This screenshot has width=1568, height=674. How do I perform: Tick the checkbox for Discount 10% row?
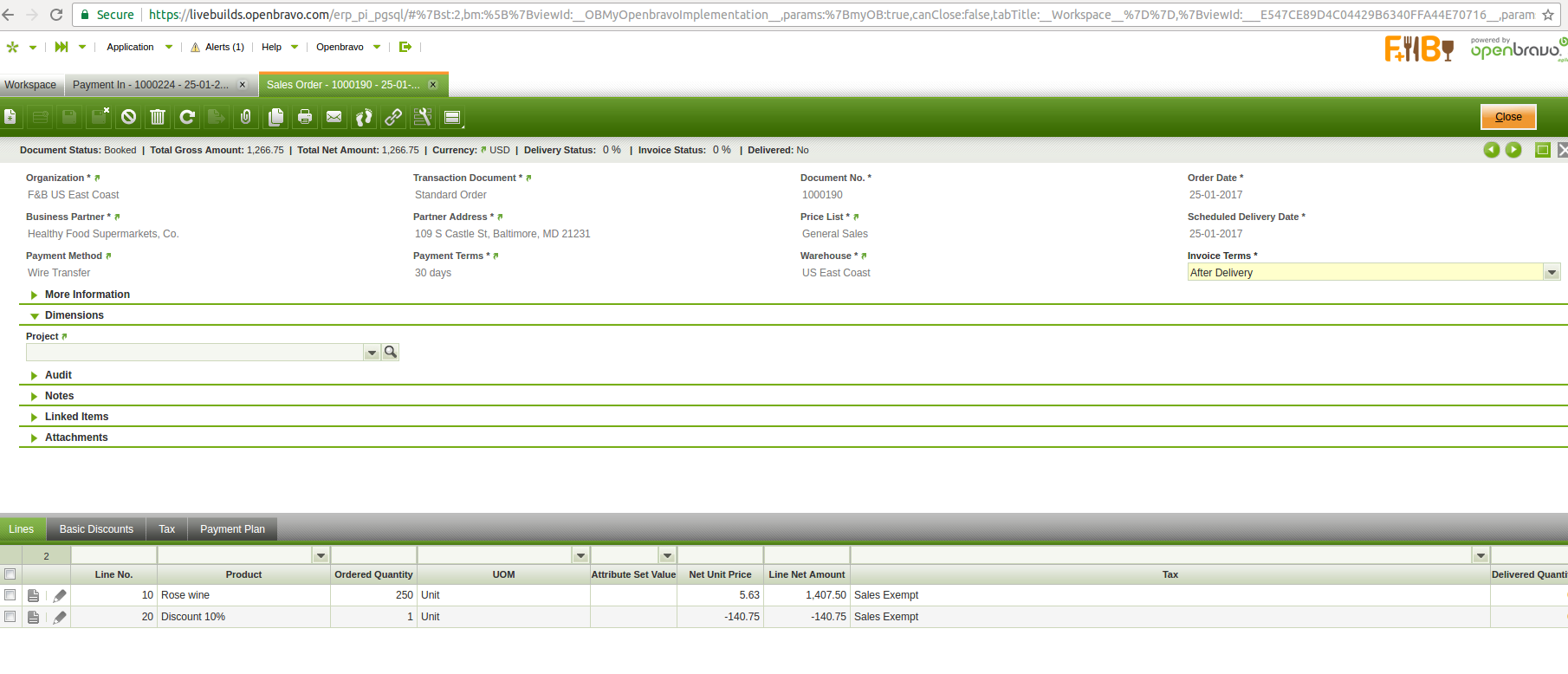click(10, 617)
